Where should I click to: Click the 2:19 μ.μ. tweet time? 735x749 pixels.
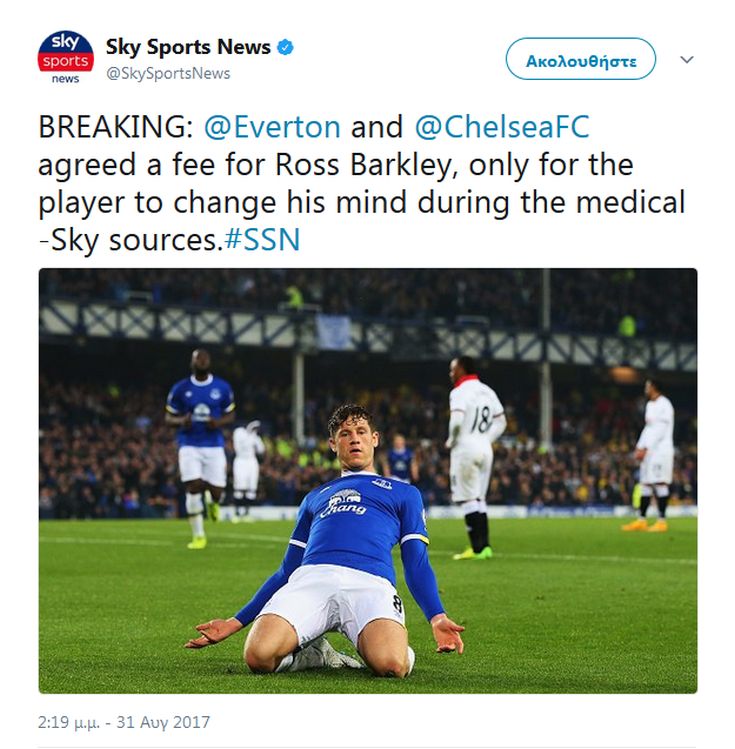(74, 722)
